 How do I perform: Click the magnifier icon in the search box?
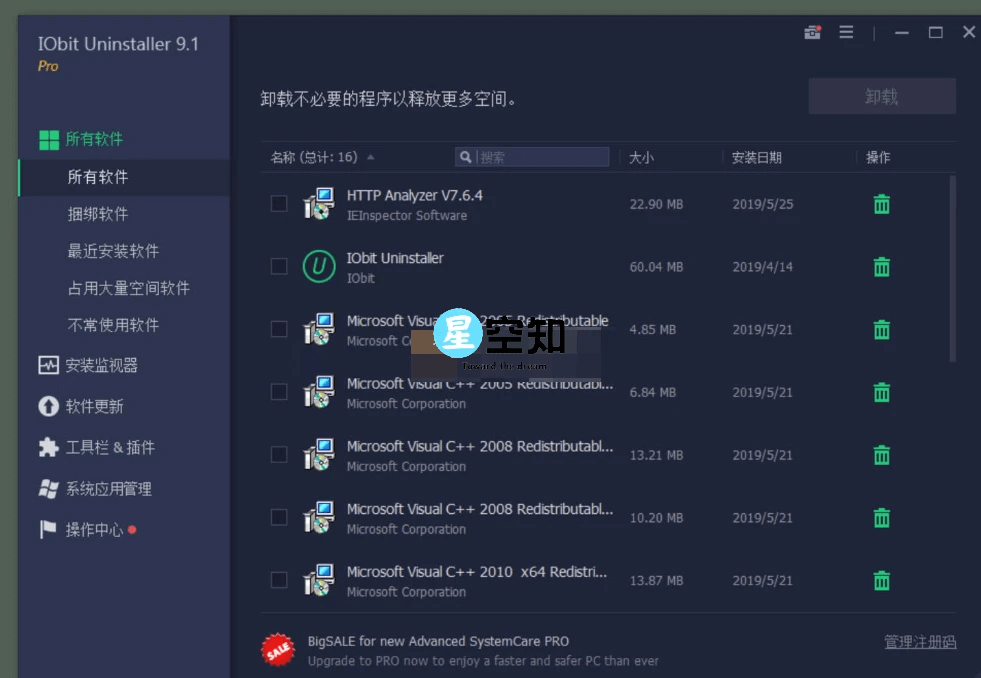click(x=465, y=157)
